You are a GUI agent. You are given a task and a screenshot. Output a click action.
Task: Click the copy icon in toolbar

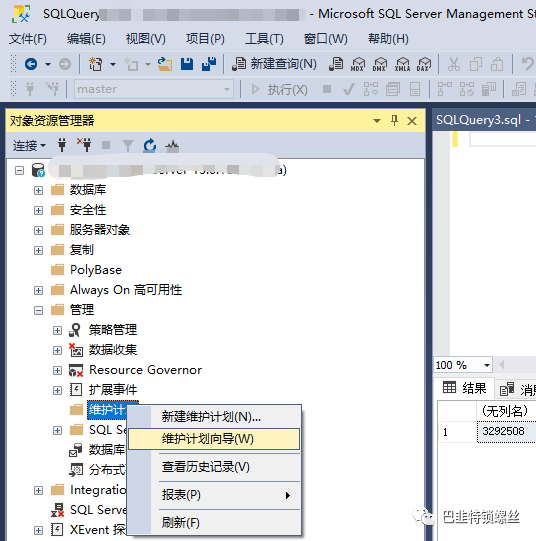click(x=476, y=64)
